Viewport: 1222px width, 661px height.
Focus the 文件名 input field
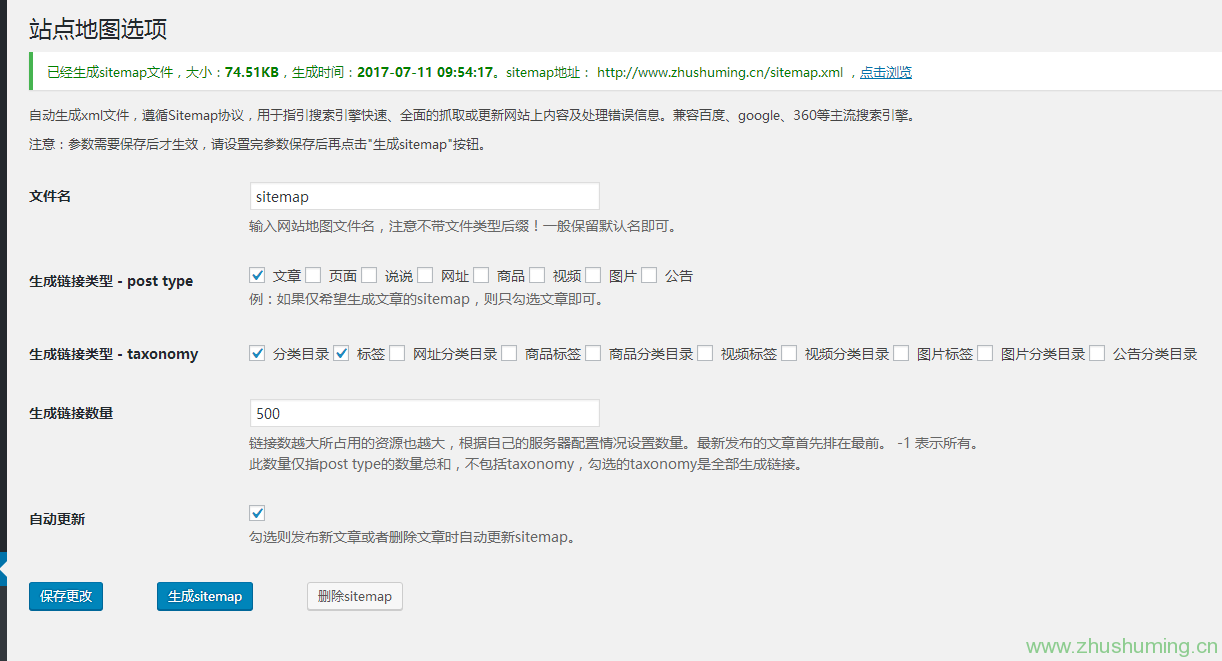point(424,197)
